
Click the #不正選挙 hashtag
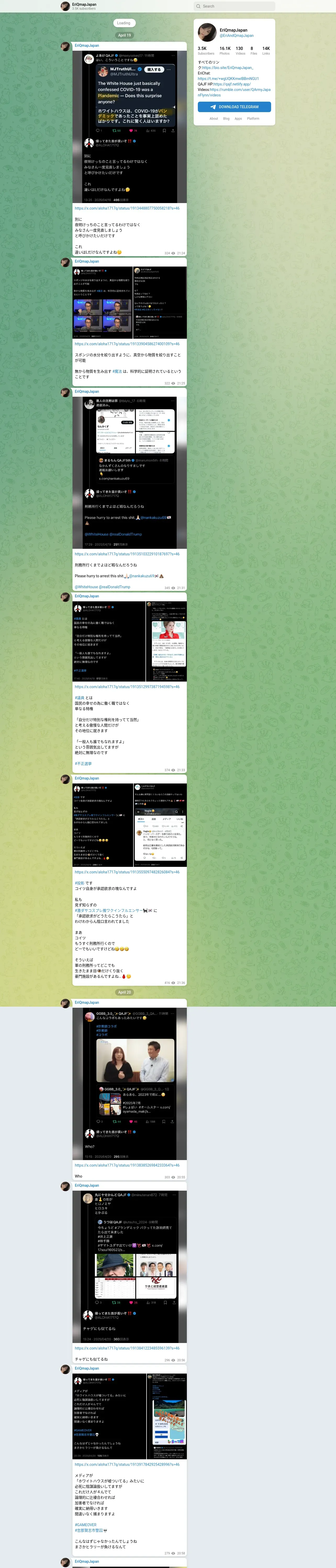(83, 763)
